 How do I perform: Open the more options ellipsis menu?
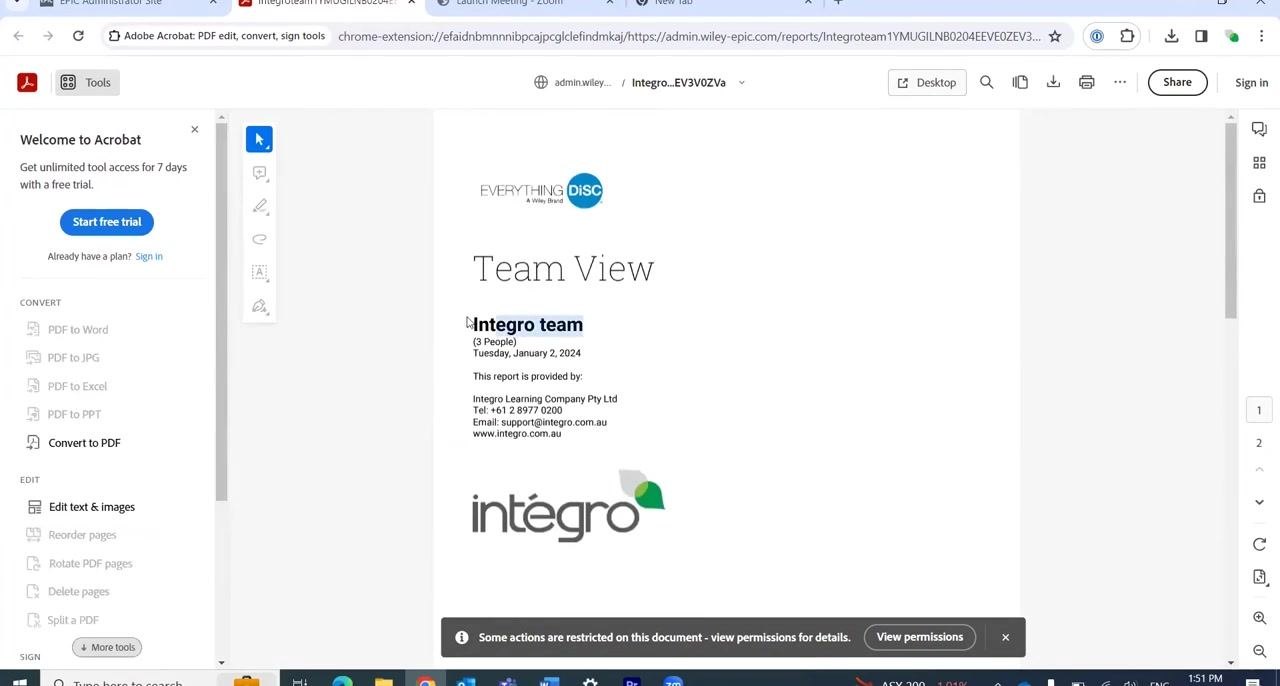(x=1120, y=82)
